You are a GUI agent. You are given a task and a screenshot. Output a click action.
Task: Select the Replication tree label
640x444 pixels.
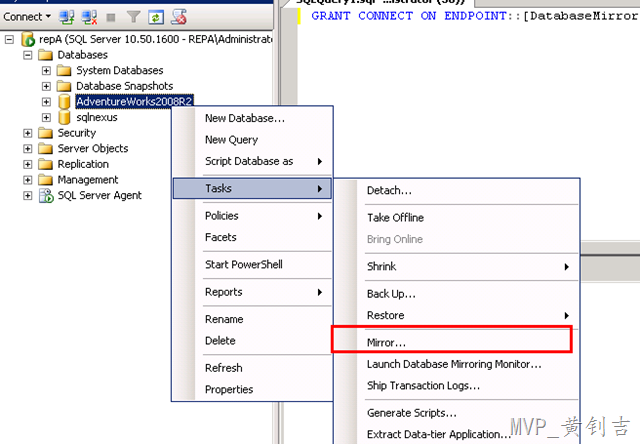pyautogui.click(x=83, y=164)
